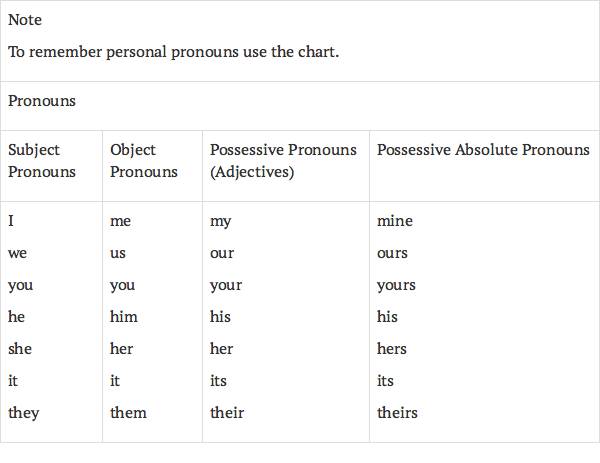600x463 pixels.
Task: Click the sentence about remembering personal pronouns
Action: click(173, 51)
